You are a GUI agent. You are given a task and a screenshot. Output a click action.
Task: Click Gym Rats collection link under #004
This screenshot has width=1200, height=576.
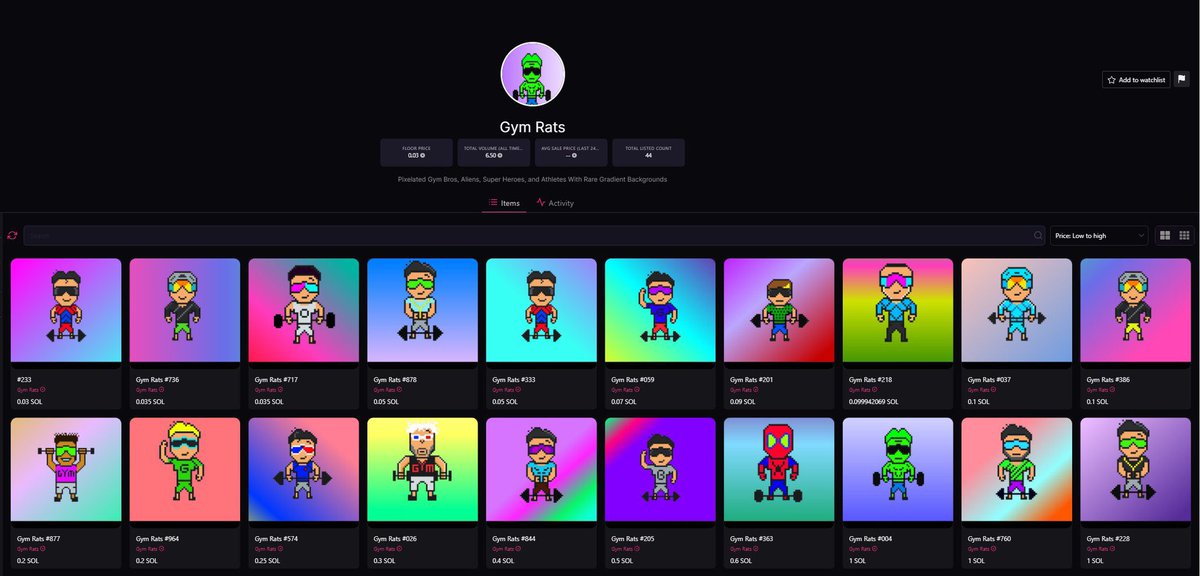pyautogui.click(x=859, y=550)
